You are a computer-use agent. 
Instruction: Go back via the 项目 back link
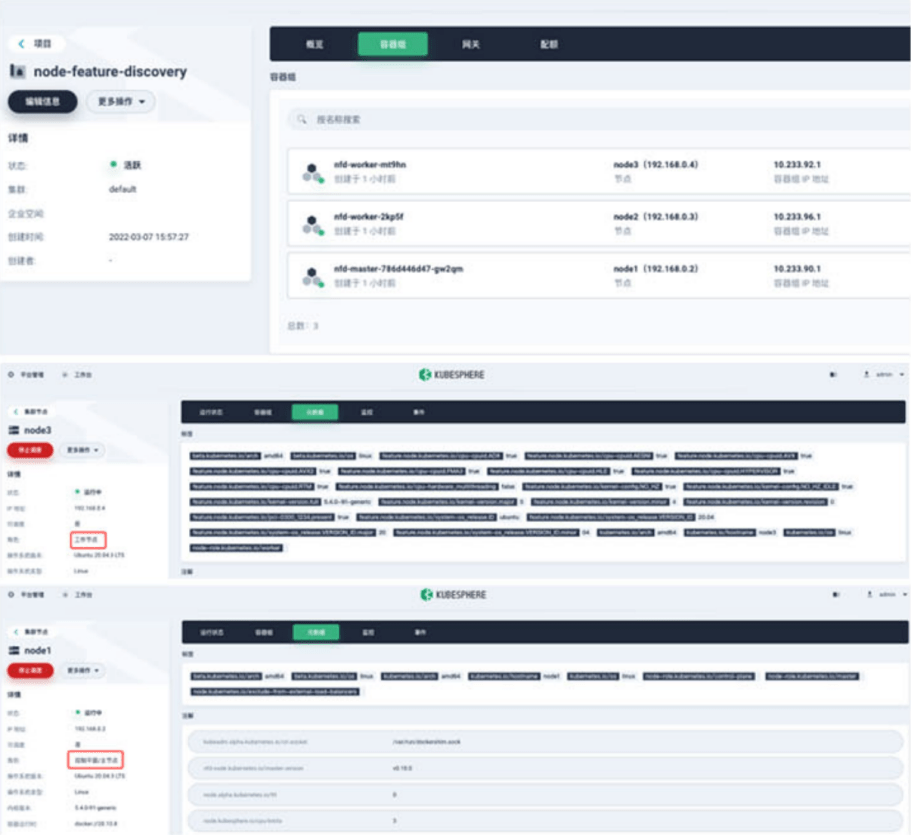pyautogui.click(x=37, y=44)
